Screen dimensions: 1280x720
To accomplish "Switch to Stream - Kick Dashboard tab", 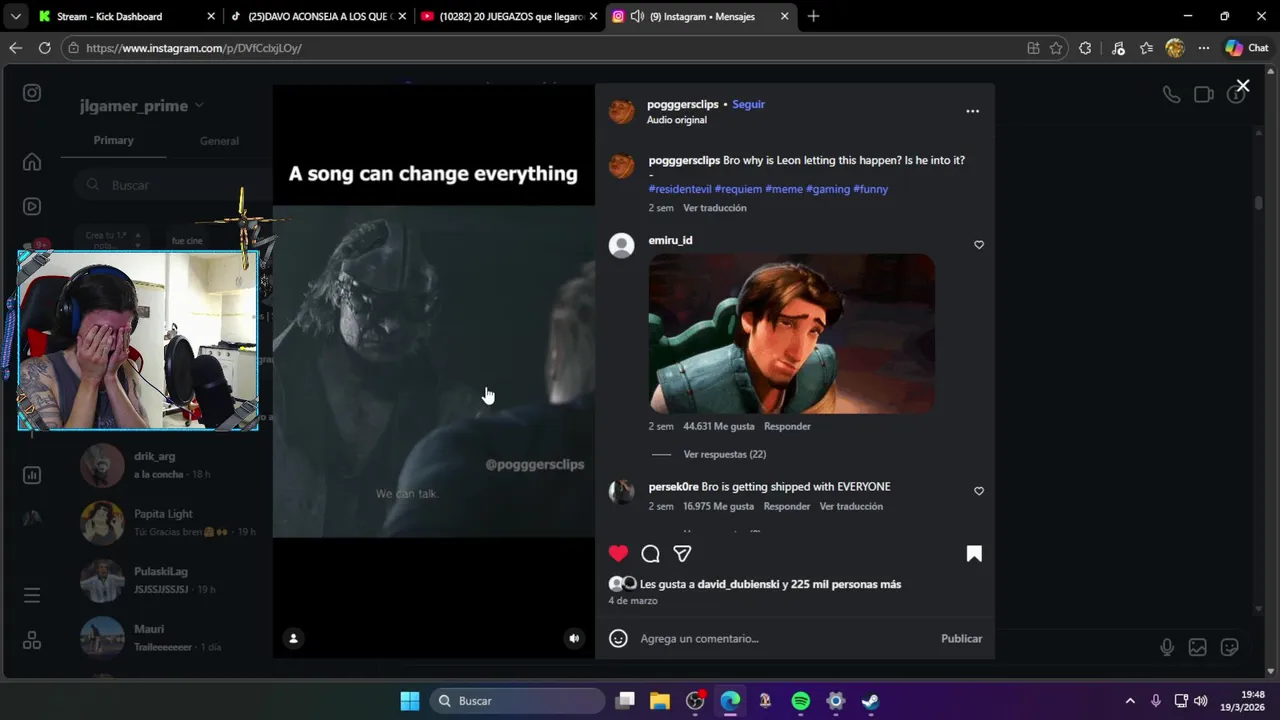I will click(x=124, y=16).
